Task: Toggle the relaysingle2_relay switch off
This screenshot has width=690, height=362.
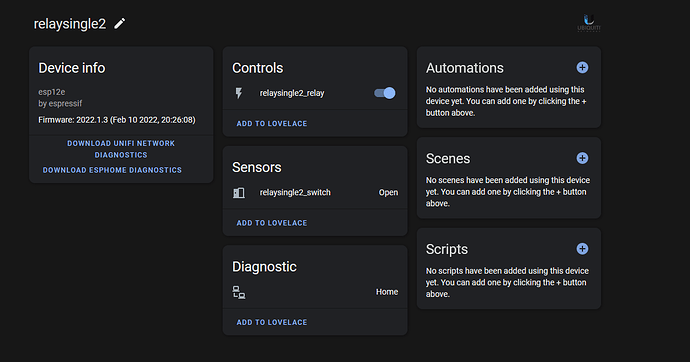Action: tap(385, 93)
